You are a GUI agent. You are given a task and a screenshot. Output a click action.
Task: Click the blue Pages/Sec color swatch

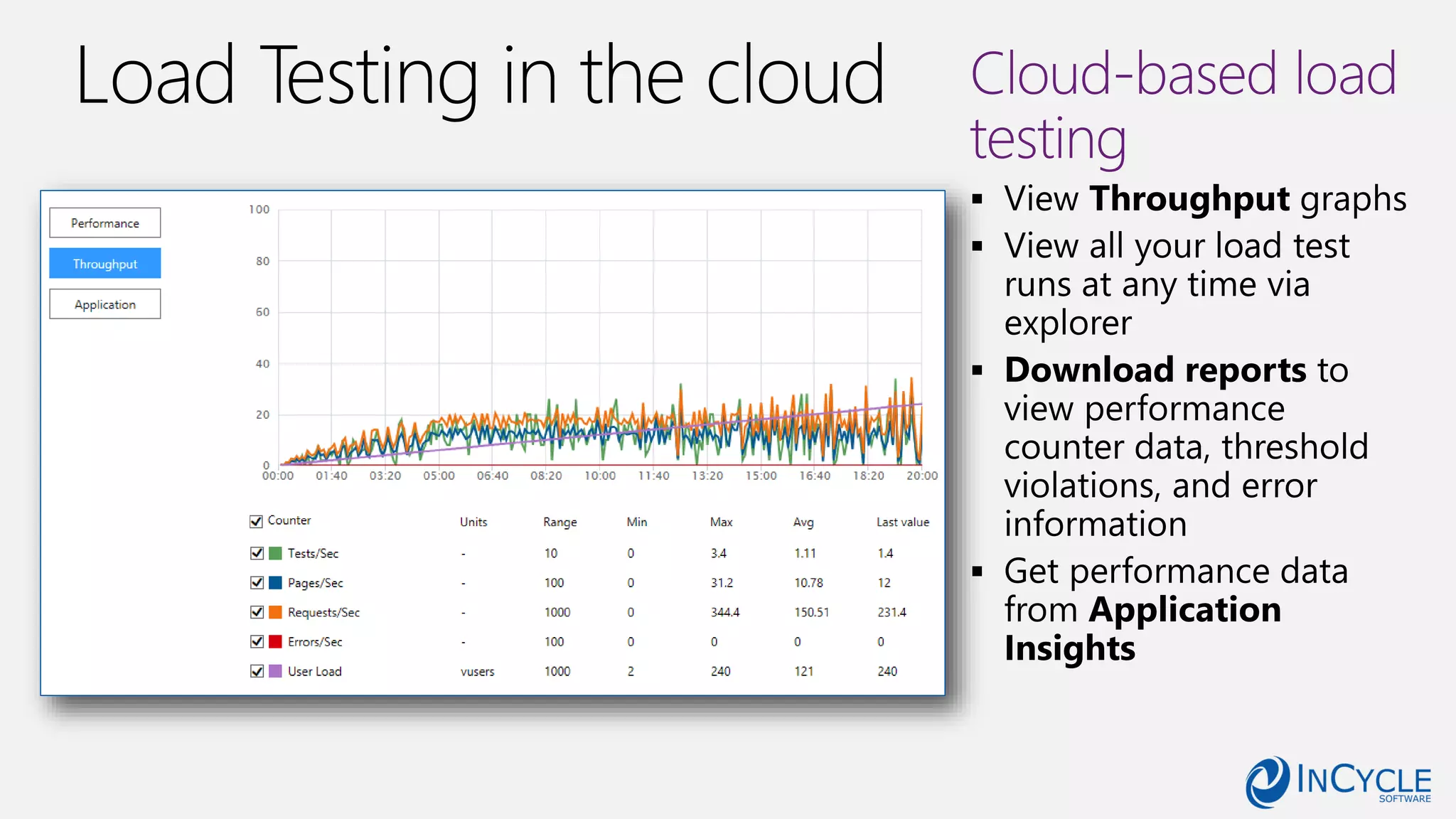coord(276,583)
